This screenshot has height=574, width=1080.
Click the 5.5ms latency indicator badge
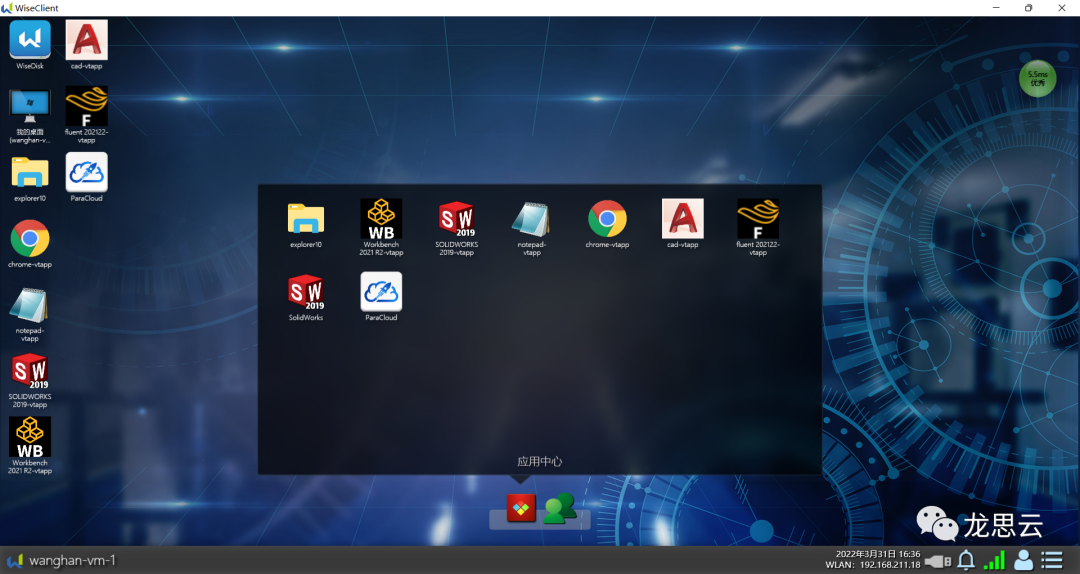[x=1037, y=78]
